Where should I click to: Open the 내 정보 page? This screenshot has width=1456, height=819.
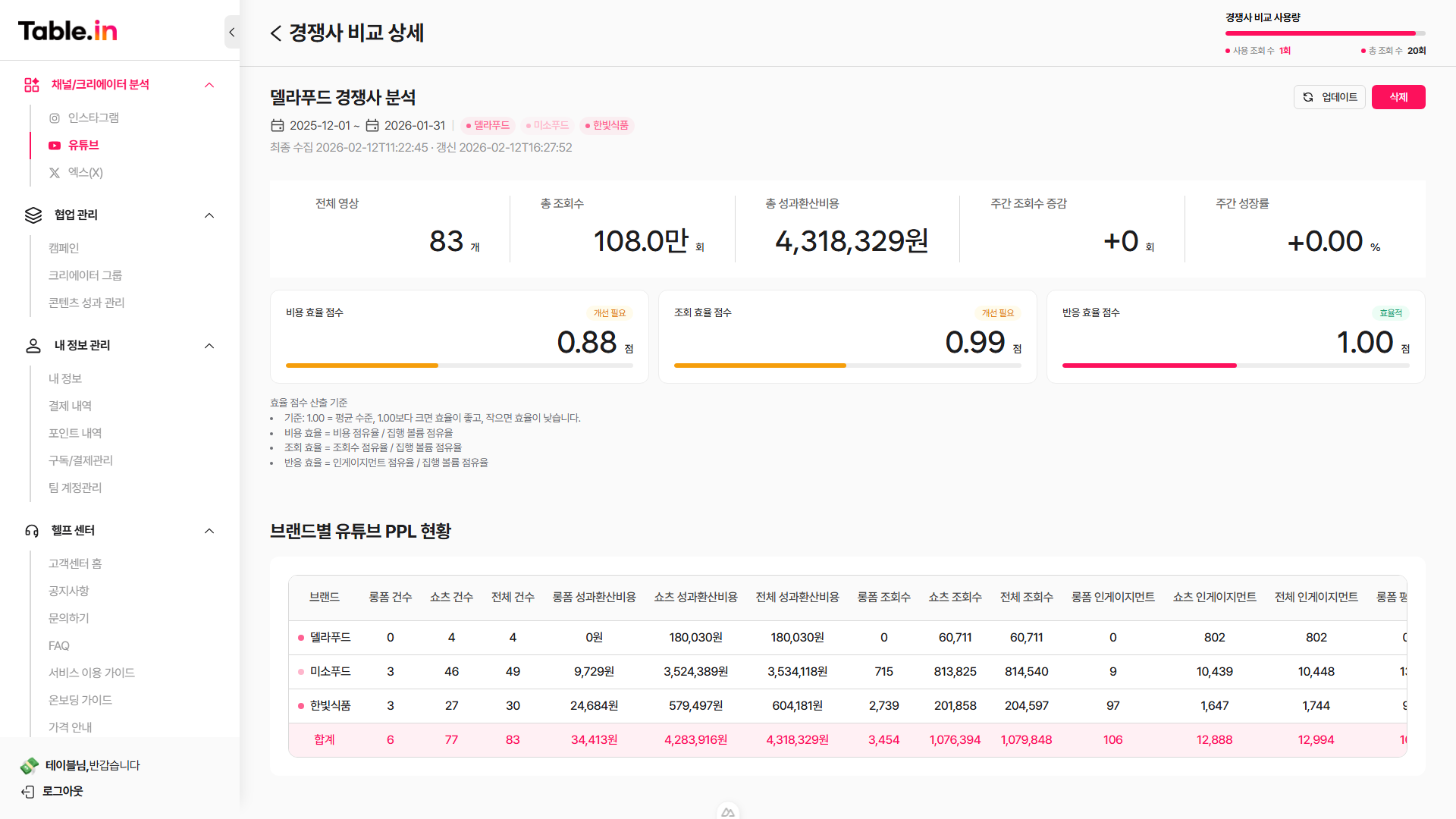click(65, 379)
